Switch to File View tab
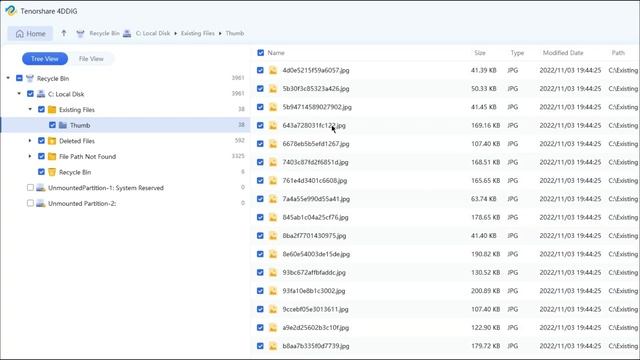This screenshot has width=640, height=360. pyautogui.click(x=91, y=59)
